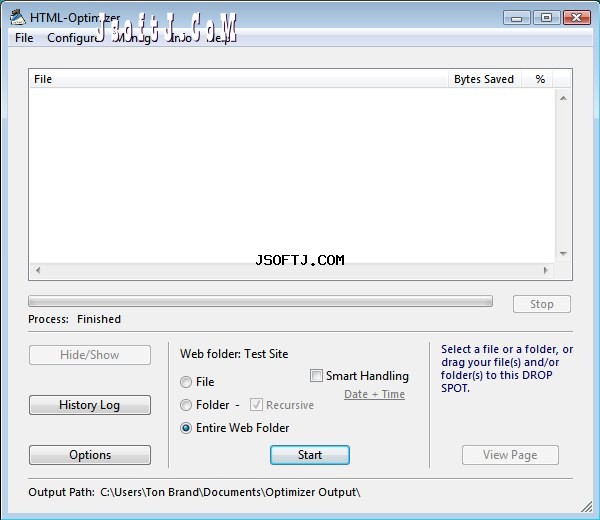This screenshot has height=520, width=600.
Task: Click the optimization progress bar
Action: [260, 301]
